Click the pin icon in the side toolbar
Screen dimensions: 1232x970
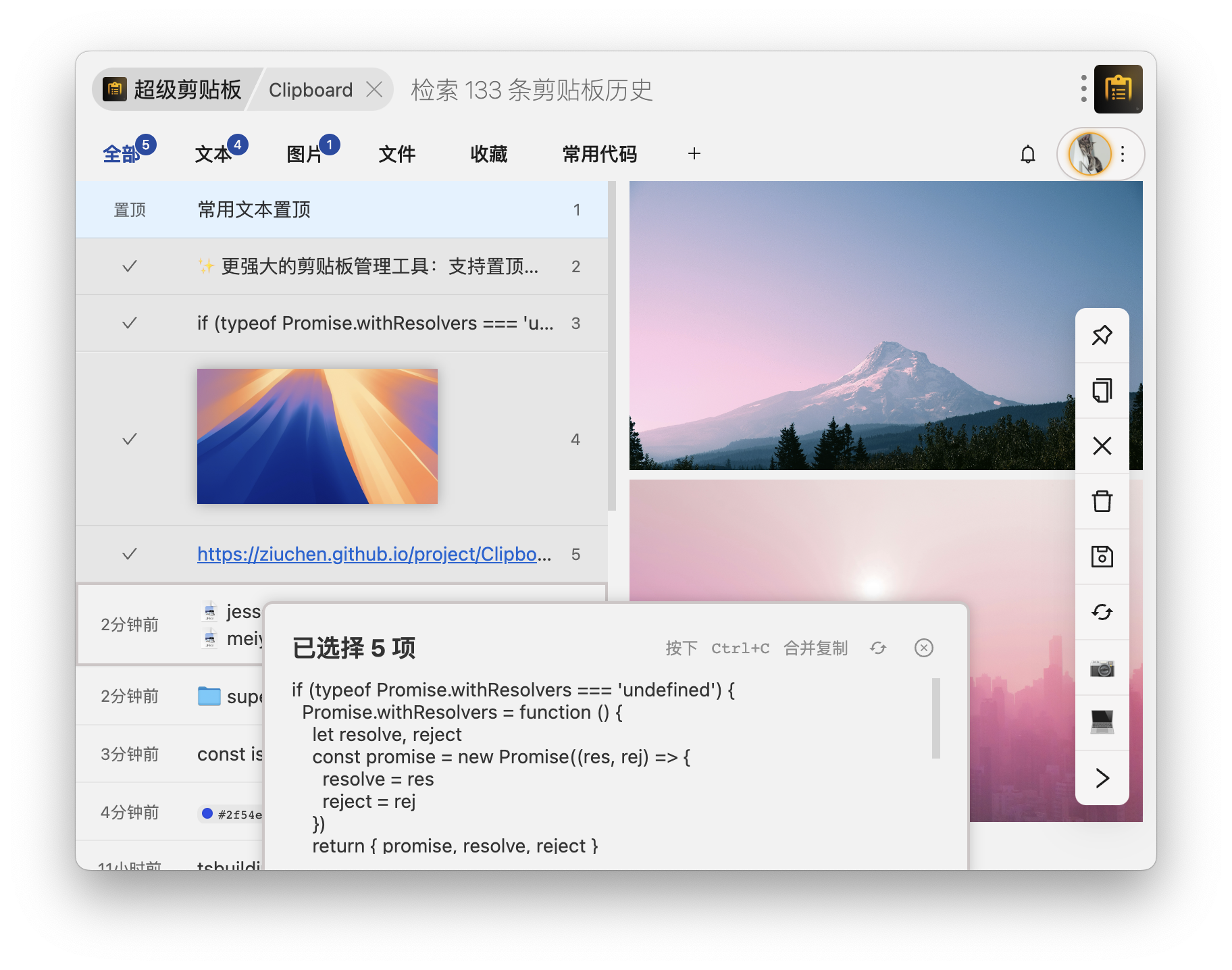pyautogui.click(x=1102, y=335)
